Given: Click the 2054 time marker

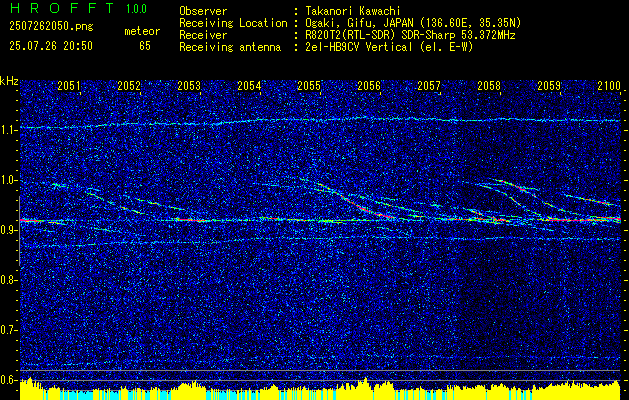Looking at the screenshot, I should 249,85.
